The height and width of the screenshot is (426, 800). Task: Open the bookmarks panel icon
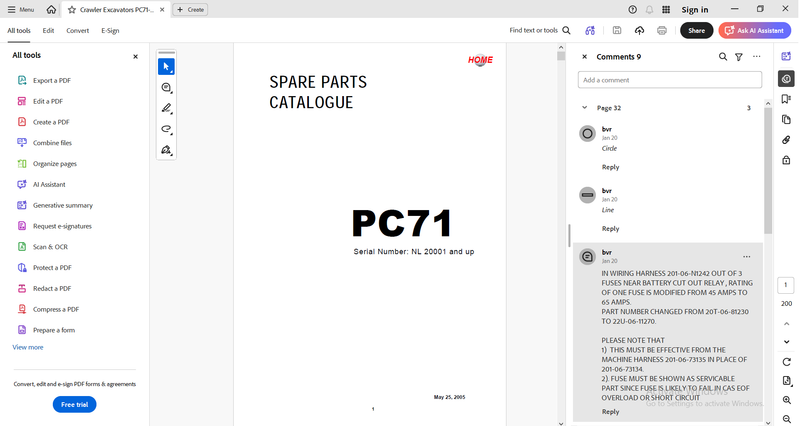pos(786,99)
